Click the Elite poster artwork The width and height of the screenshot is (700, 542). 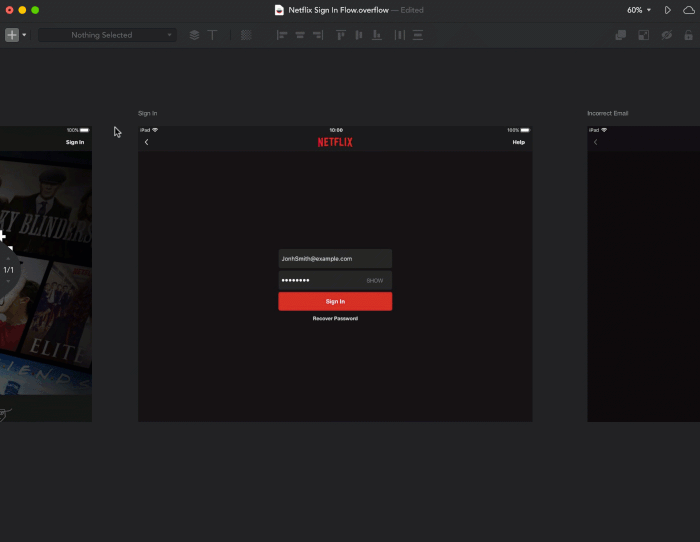[56, 313]
